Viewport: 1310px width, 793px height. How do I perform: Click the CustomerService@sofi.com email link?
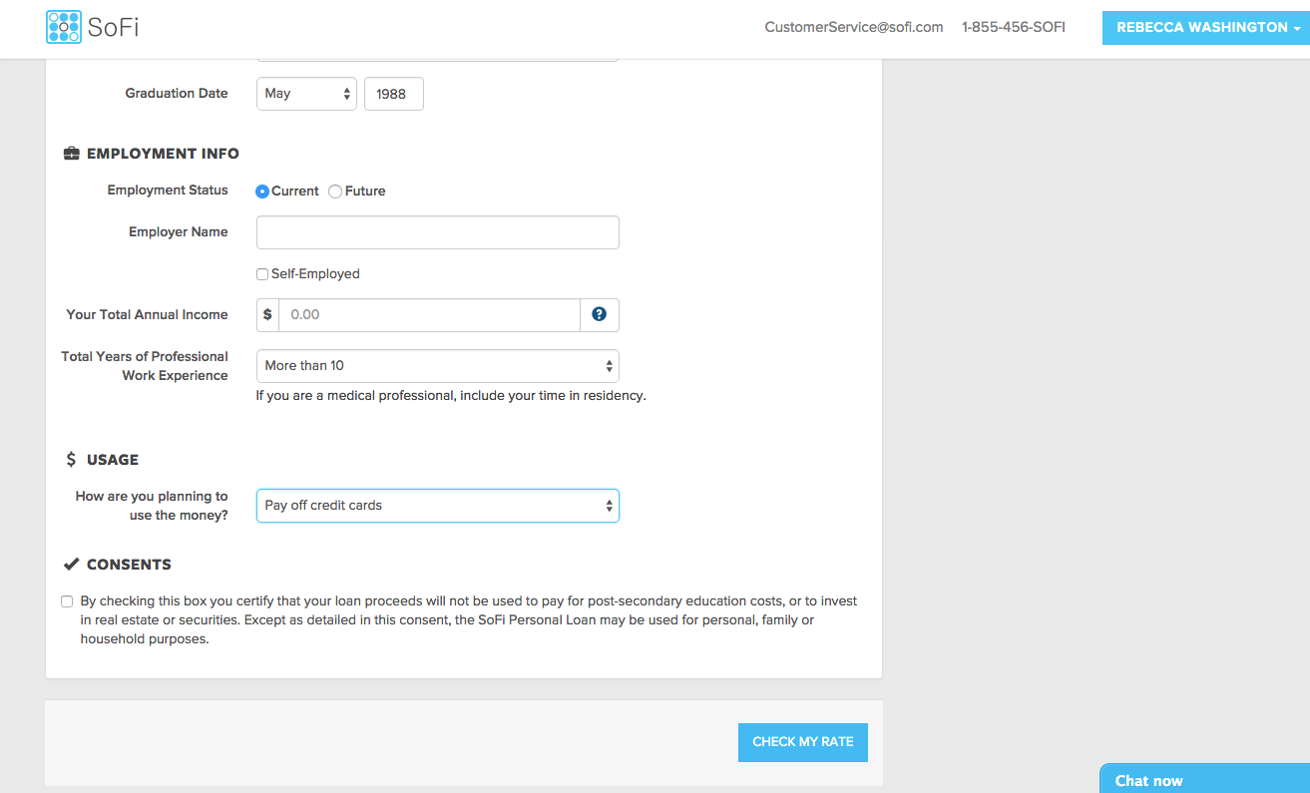coord(854,27)
